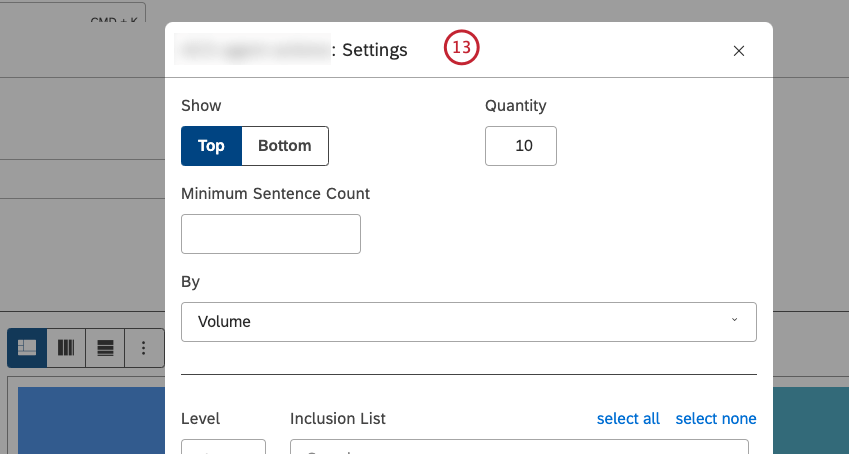Click the blue treemap tile
849x454 pixels.
(90, 420)
